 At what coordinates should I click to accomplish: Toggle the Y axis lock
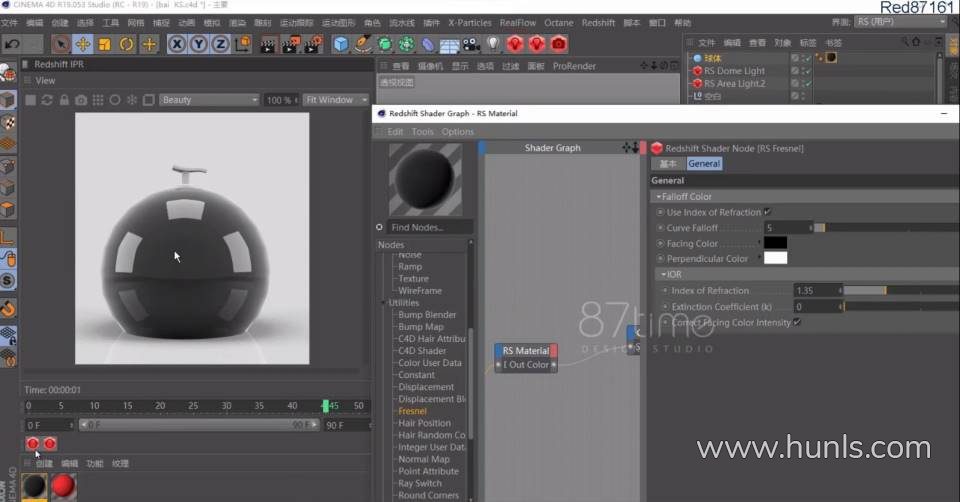199,44
